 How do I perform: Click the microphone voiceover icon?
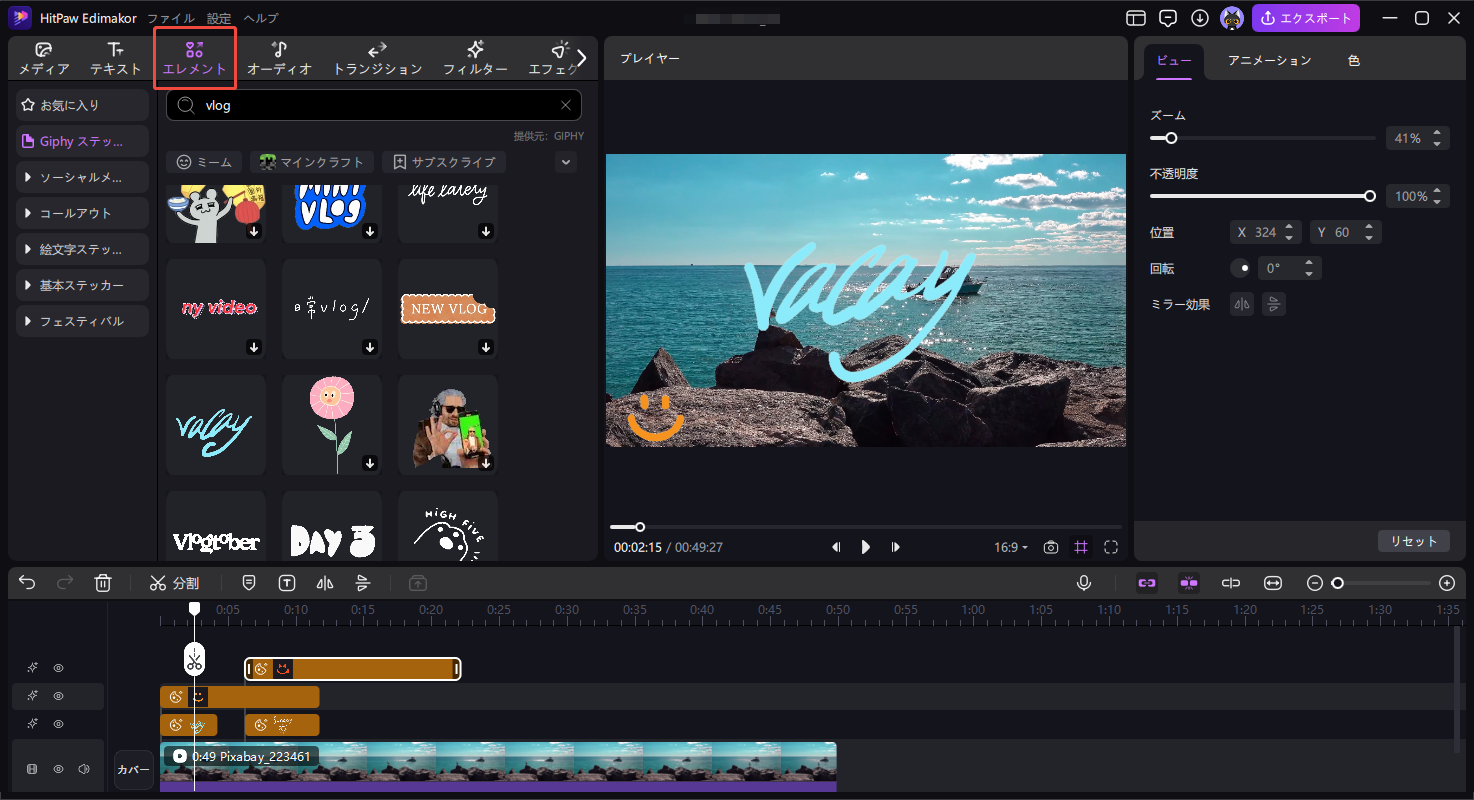(1084, 583)
